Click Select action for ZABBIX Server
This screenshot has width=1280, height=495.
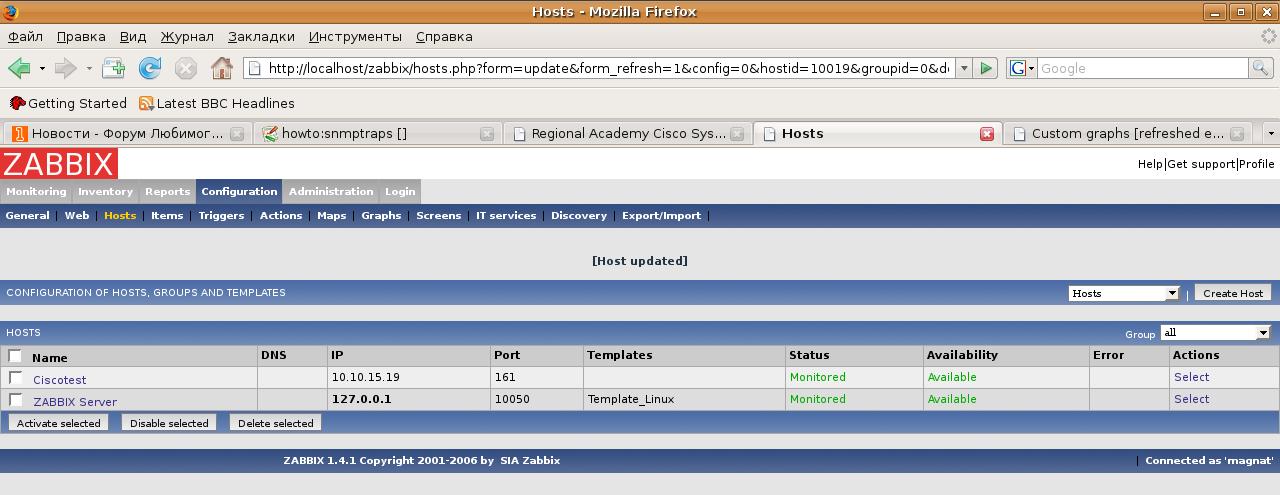(1191, 399)
